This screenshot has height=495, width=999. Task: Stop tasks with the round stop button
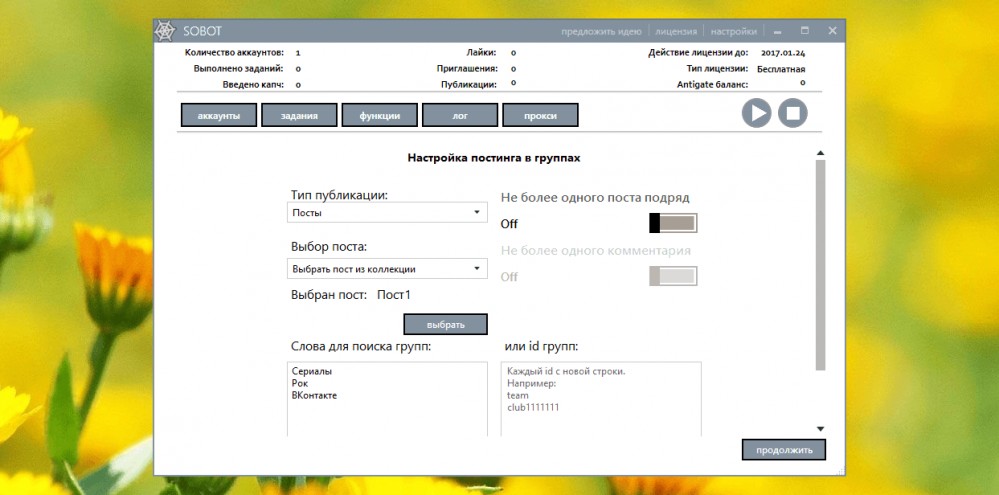pos(793,113)
